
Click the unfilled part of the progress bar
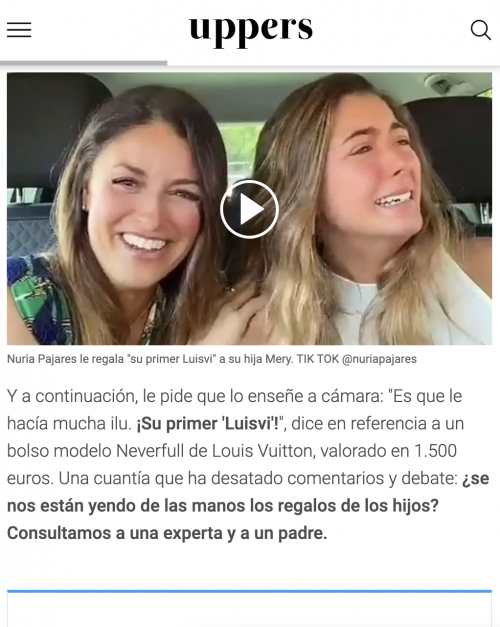334,63
